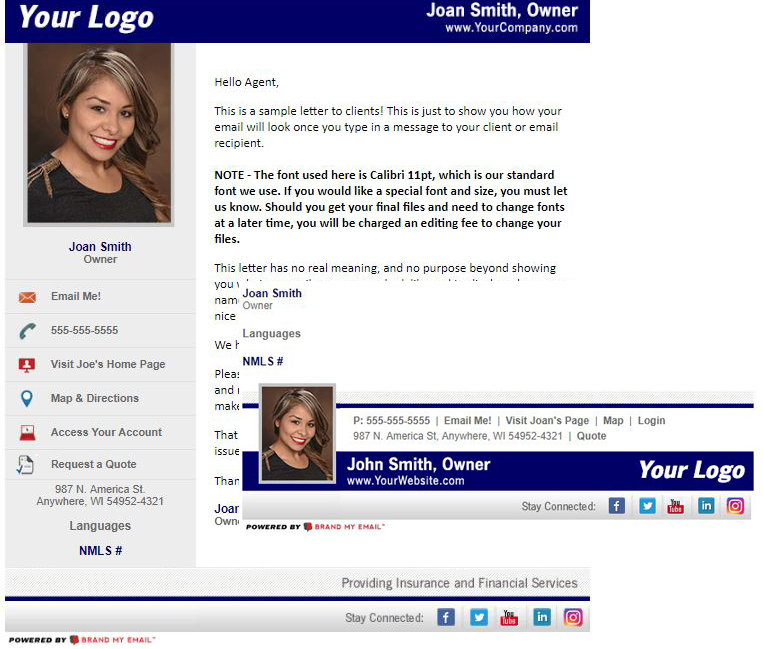This screenshot has width=763, height=649.
Task: Click the Request a Quote document icon
Action: pos(27,465)
